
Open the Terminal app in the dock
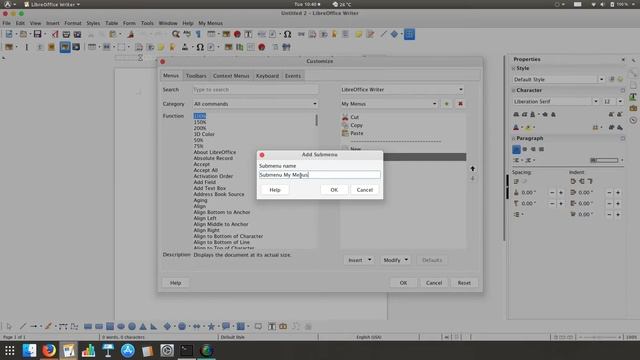(x=187, y=350)
